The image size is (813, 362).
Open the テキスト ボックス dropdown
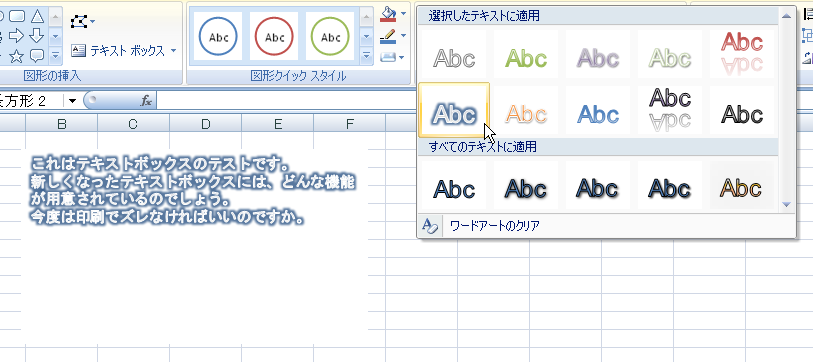coord(173,51)
